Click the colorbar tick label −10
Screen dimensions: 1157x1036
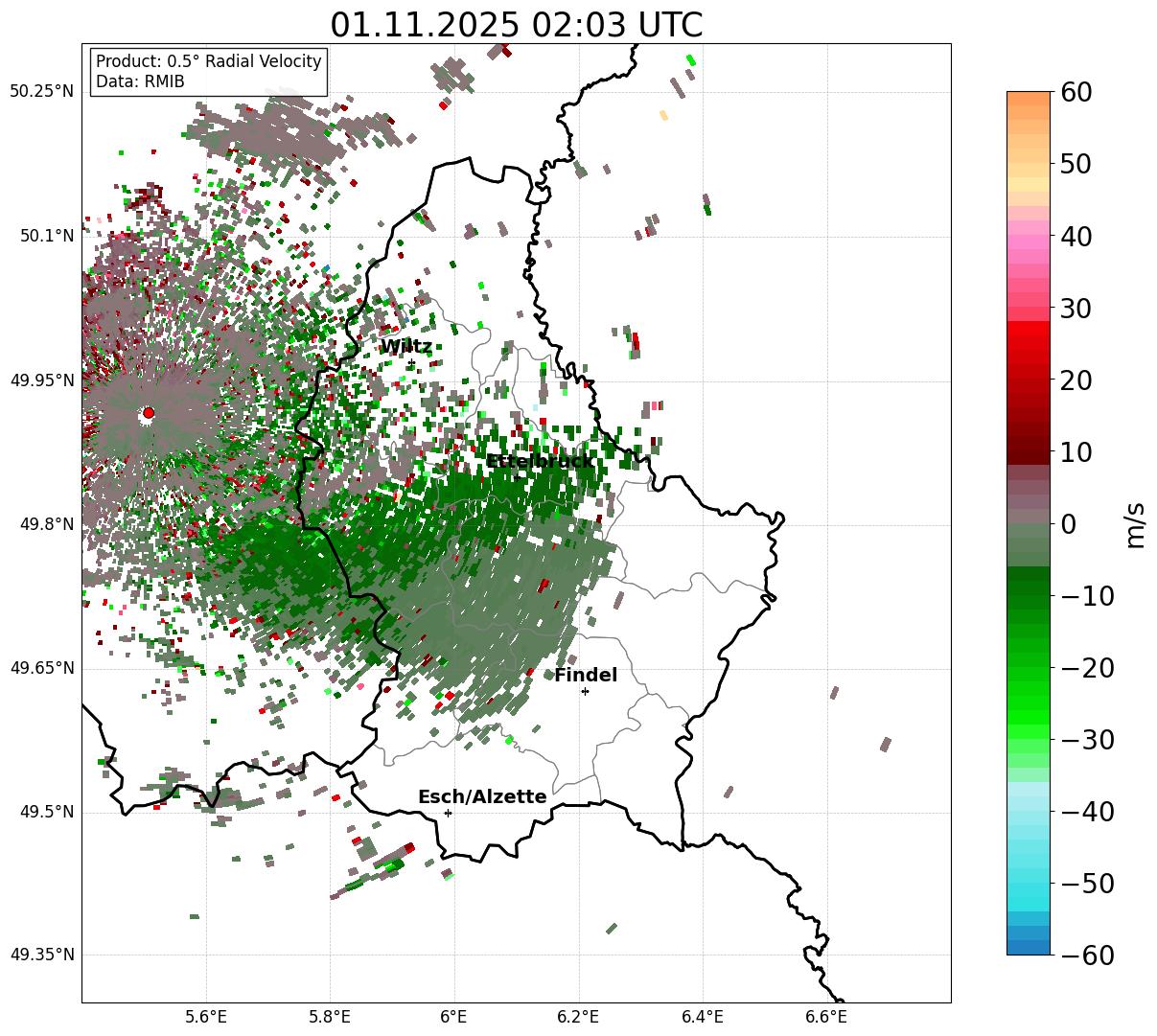click(x=1086, y=596)
